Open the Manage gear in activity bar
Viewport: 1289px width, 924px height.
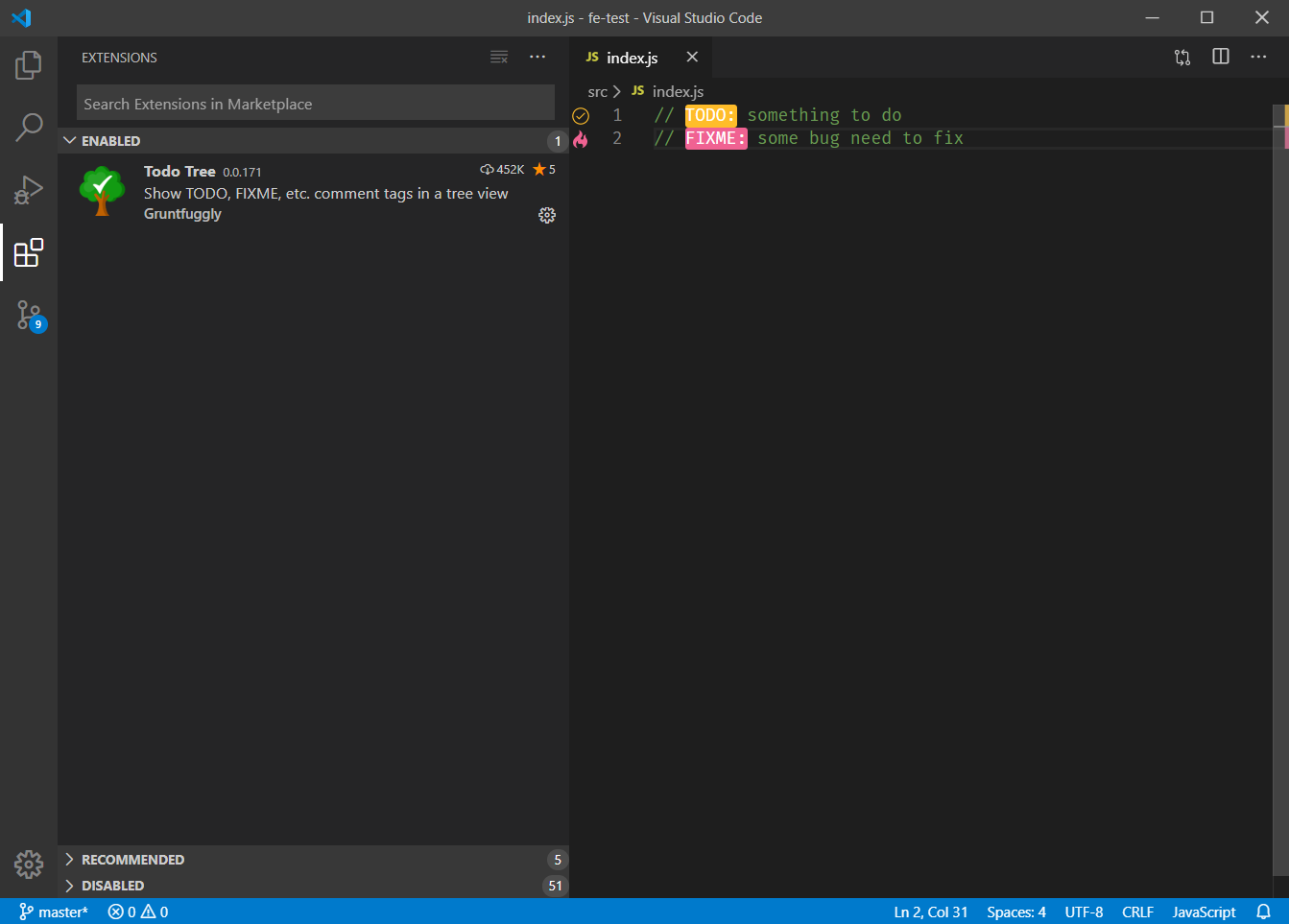point(29,865)
